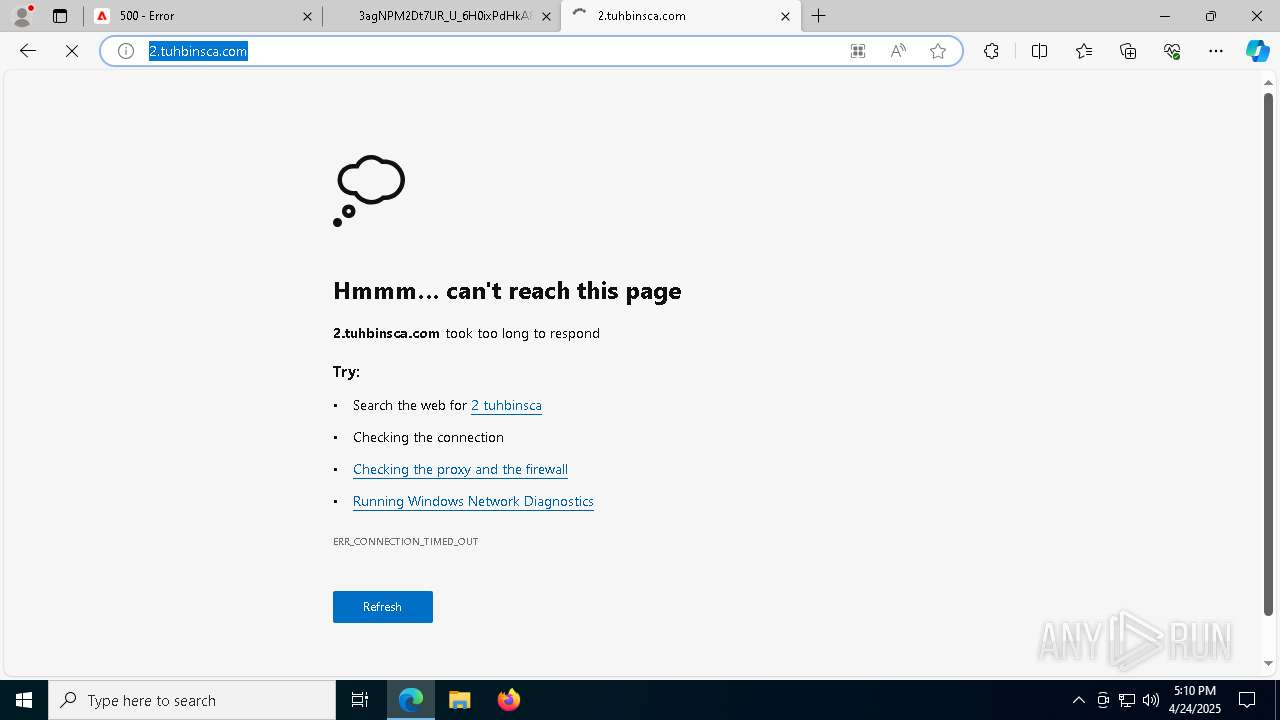Viewport: 1280px width, 720px height.
Task: Open the Extensions puzzle icon
Action: click(991, 51)
